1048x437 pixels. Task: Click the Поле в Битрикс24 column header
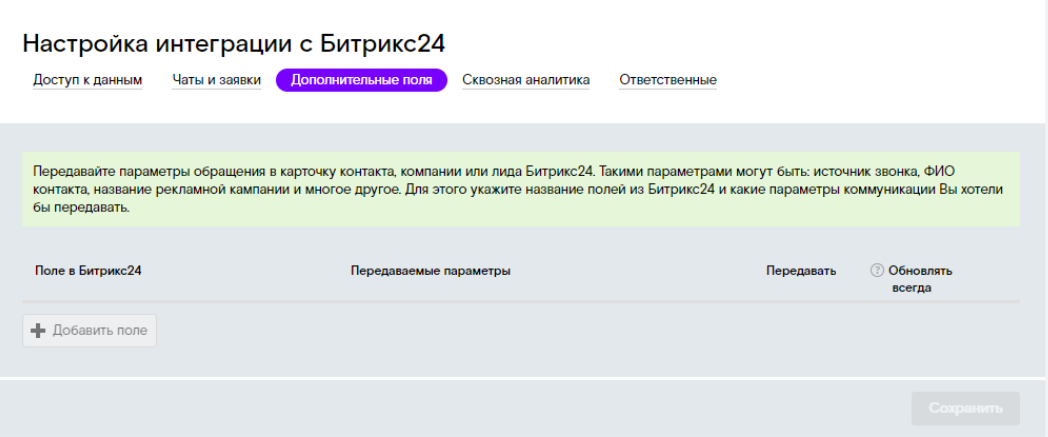tap(88, 271)
